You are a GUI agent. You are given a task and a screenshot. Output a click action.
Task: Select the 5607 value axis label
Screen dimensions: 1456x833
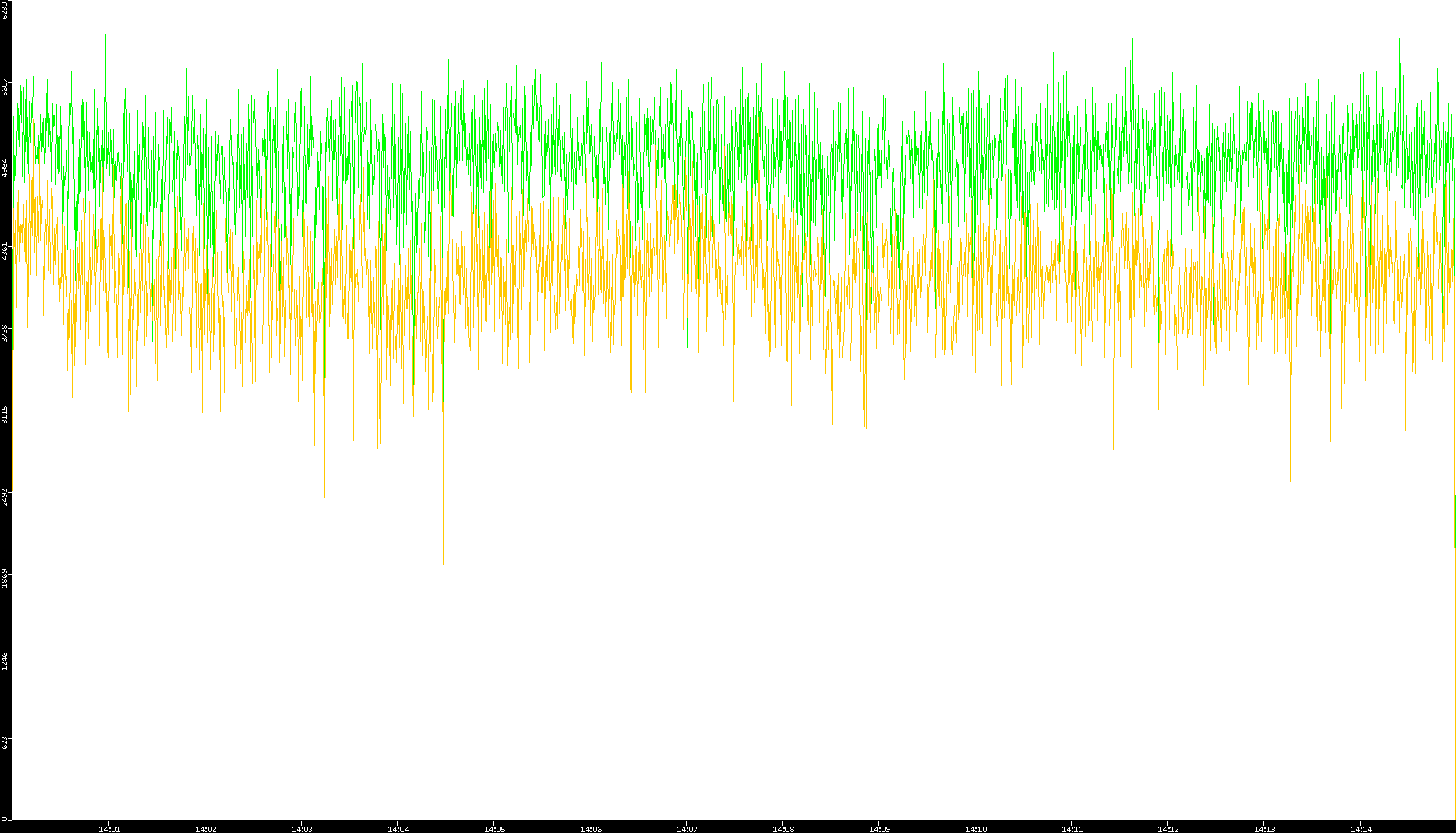click(x=6, y=87)
